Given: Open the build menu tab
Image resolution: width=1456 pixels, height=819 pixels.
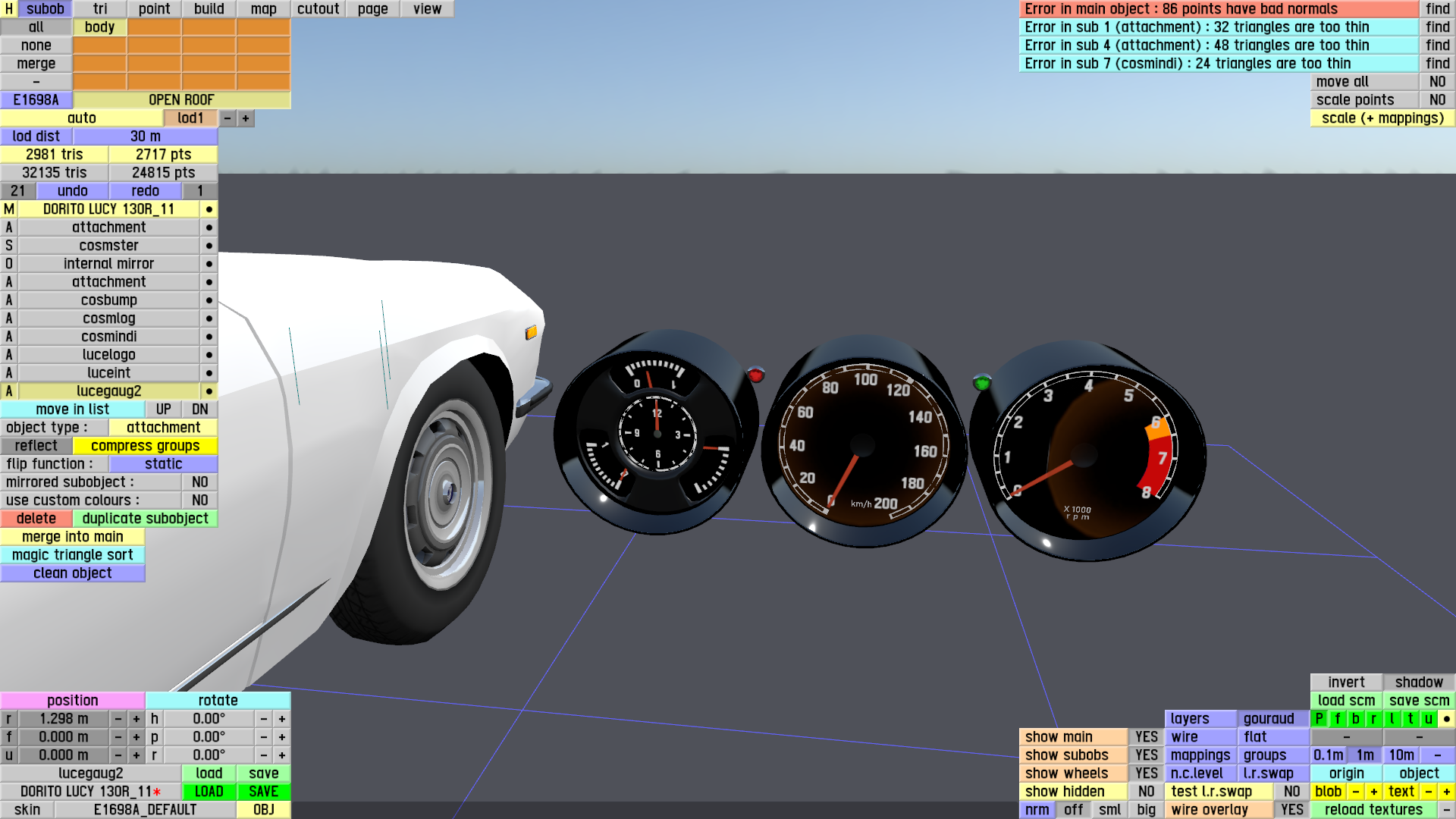Looking at the screenshot, I should (x=209, y=9).
